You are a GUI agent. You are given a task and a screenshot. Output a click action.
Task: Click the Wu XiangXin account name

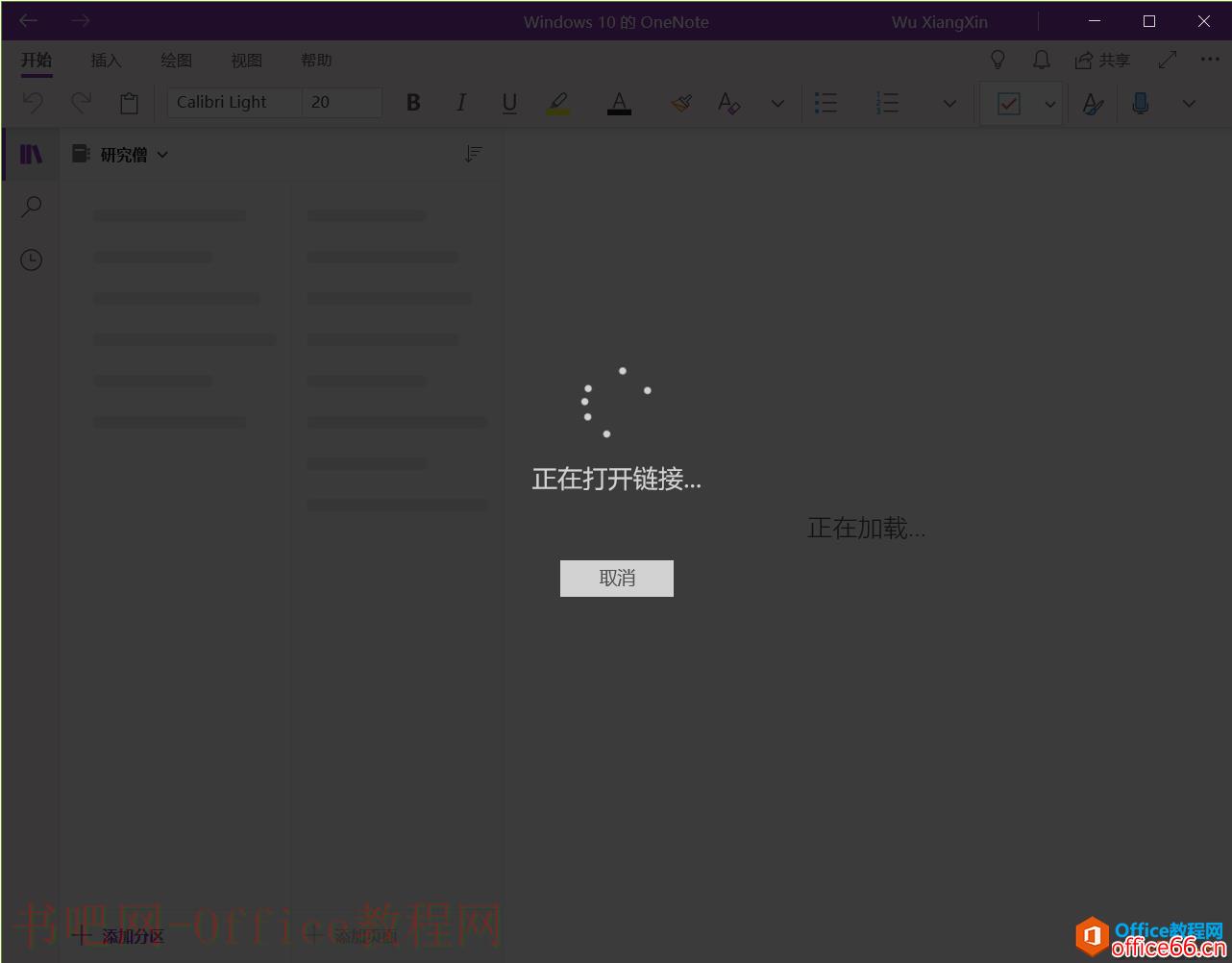pos(939,21)
